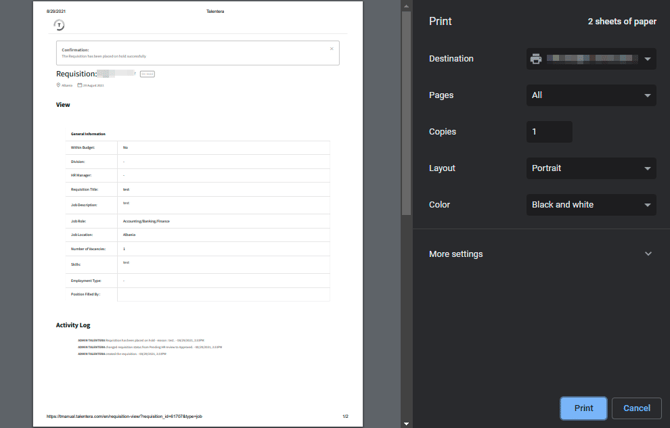Click the preview scrollbar down arrow
The width and height of the screenshot is (670, 428).
(406, 423)
